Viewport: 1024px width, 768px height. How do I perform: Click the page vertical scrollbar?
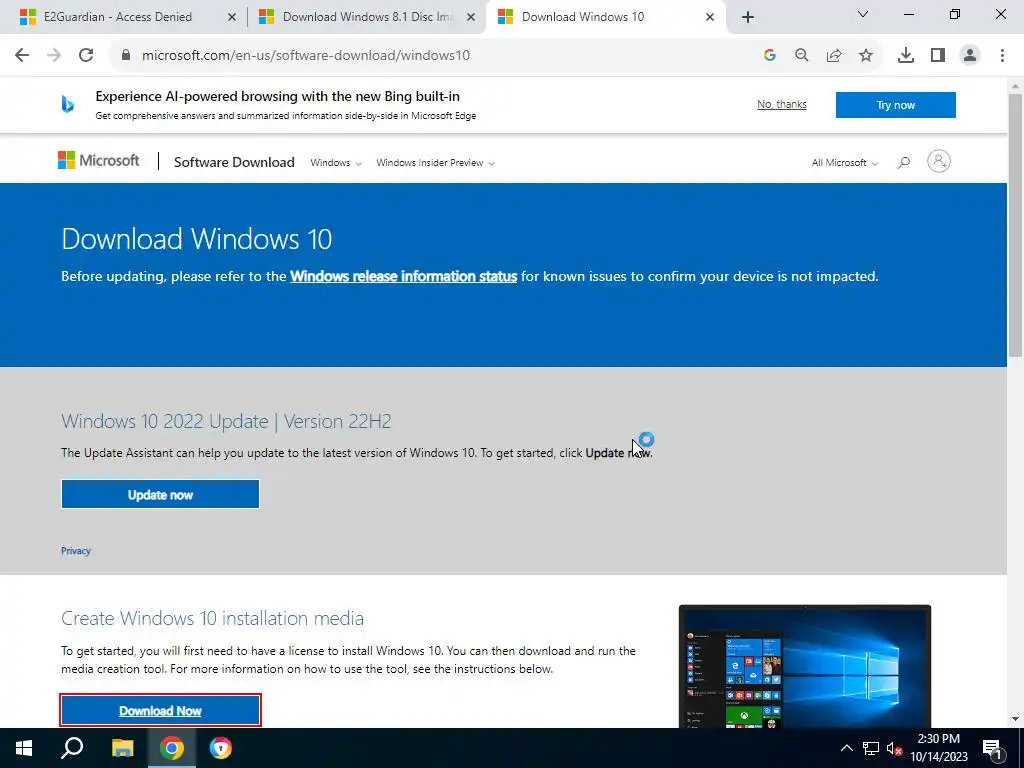point(1015,225)
